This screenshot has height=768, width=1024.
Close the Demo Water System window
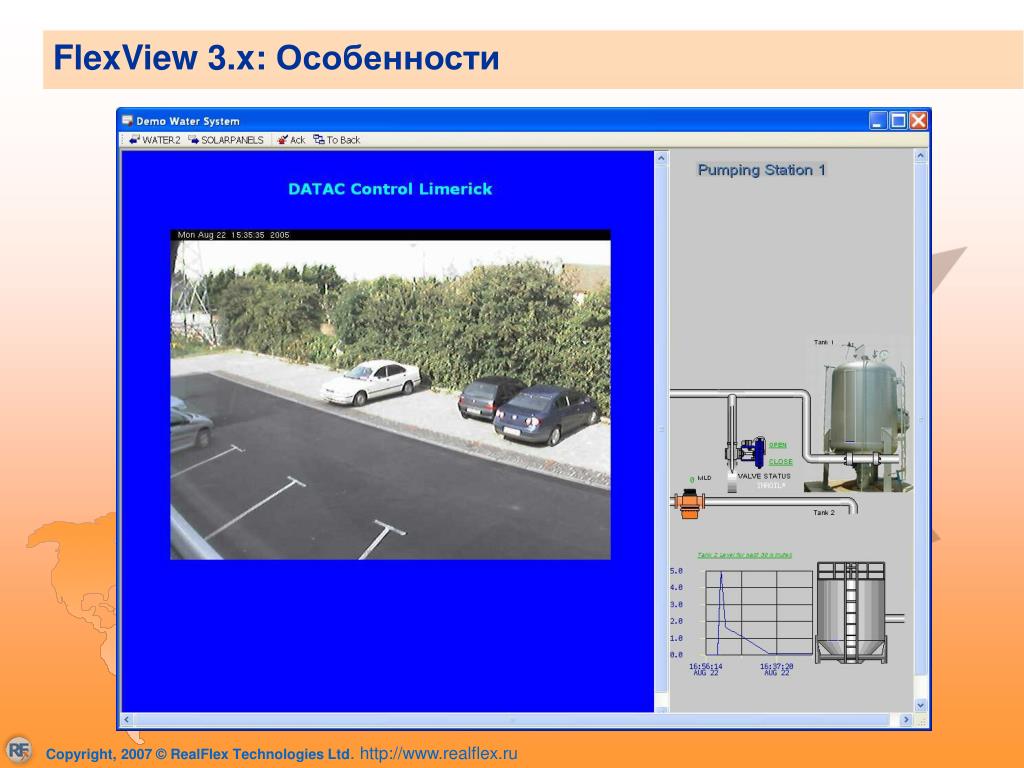918,121
